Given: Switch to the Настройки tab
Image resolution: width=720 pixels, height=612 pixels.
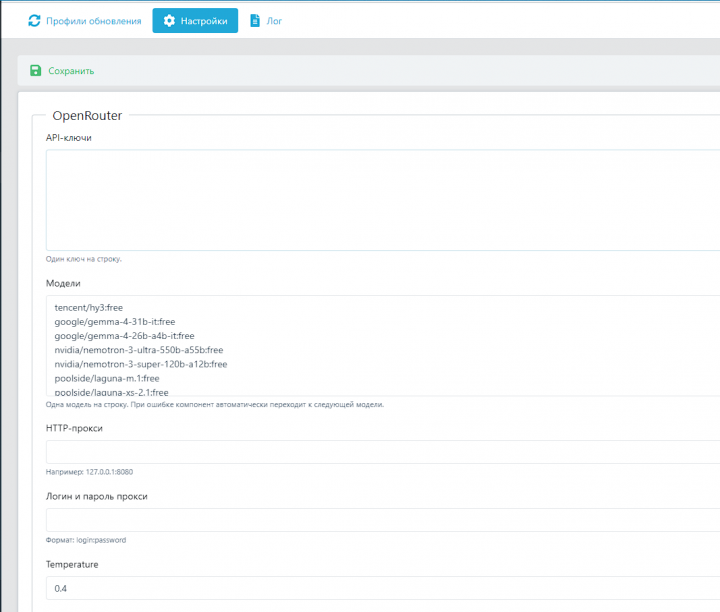Looking at the screenshot, I should (195, 21).
